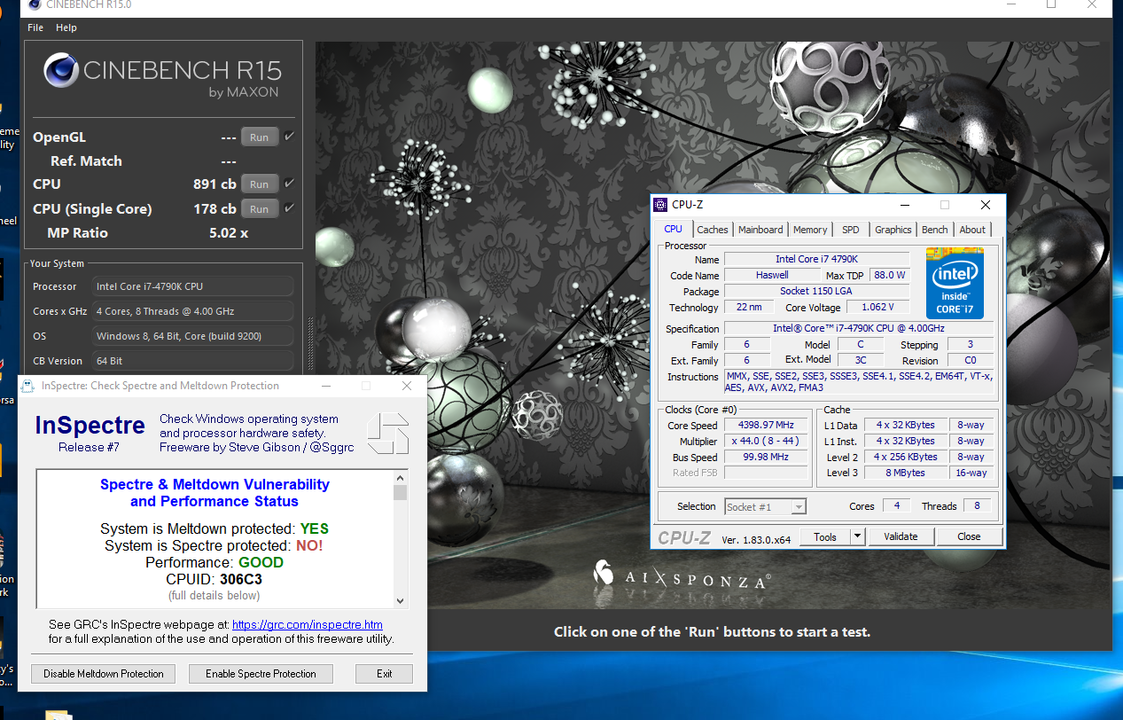Switch to the About tab in CPU-Z
1123x720 pixels.
click(x=972, y=229)
